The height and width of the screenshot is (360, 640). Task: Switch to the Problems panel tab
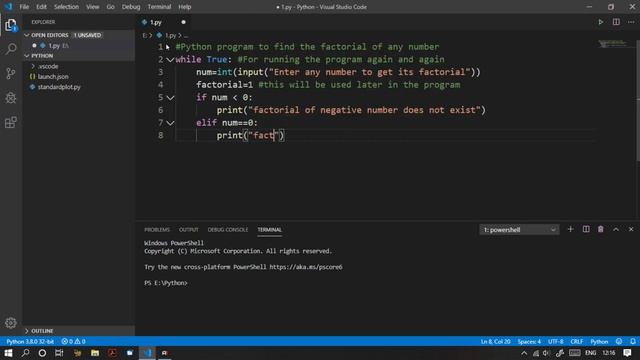click(x=157, y=230)
